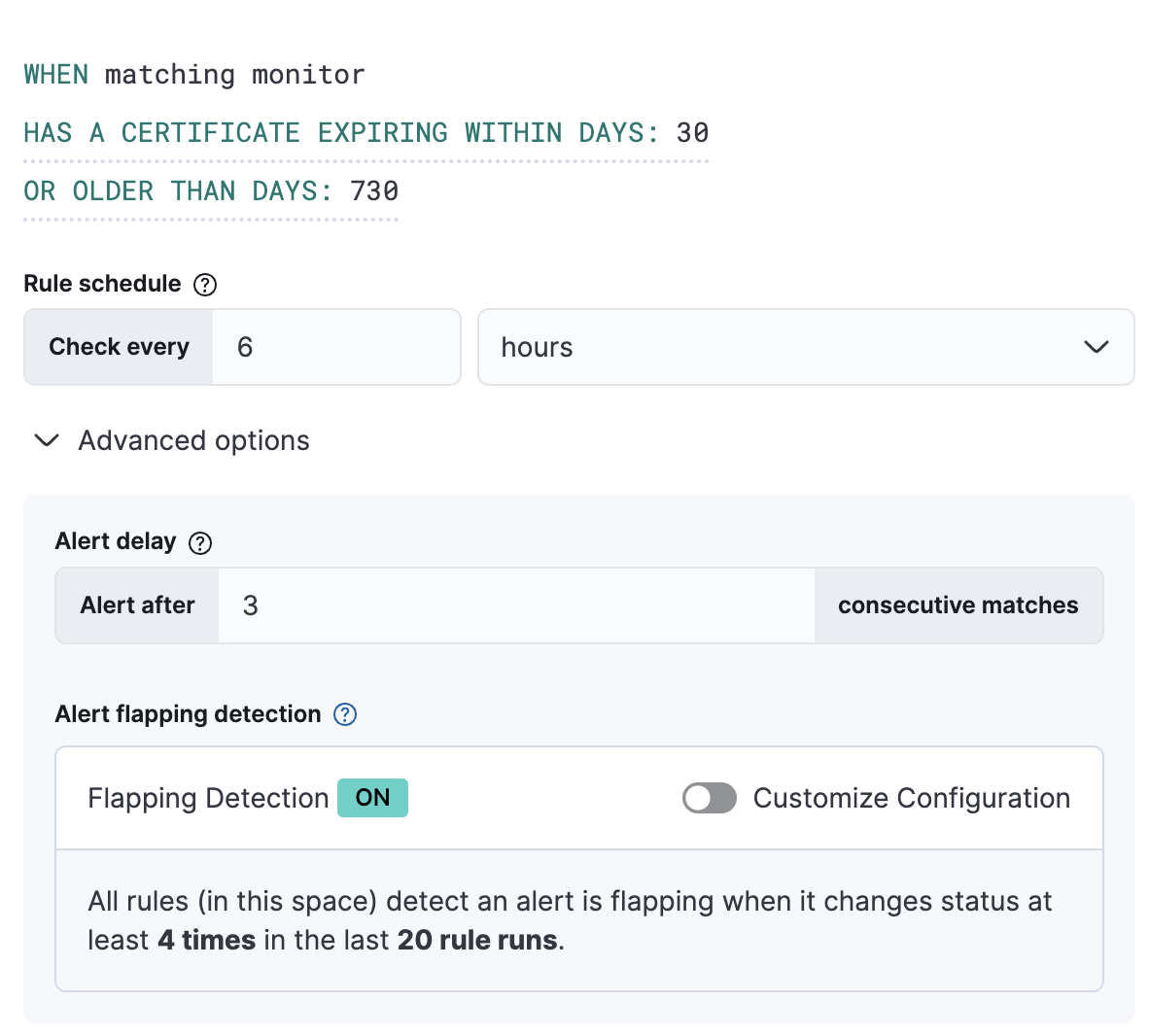The height and width of the screenshot is (1036, 1149).
Task: Open the 'OR OLDER THAN DAYS: 730' condition
Action: (210, 190)
